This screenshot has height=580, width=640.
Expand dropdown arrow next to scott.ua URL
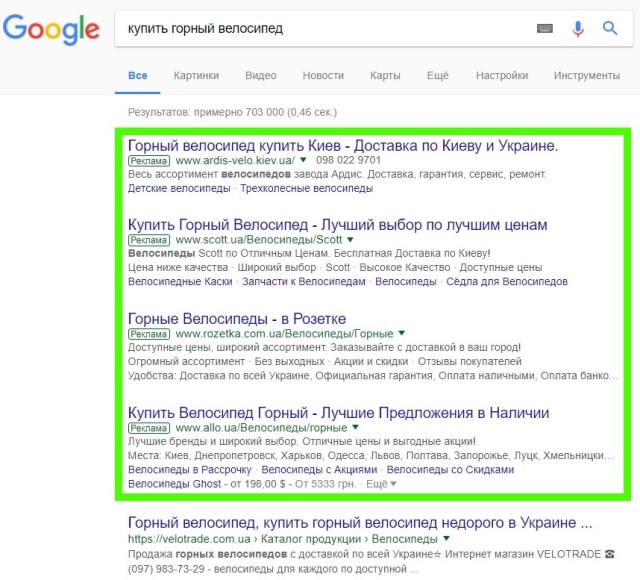click(x=350, y=240)
